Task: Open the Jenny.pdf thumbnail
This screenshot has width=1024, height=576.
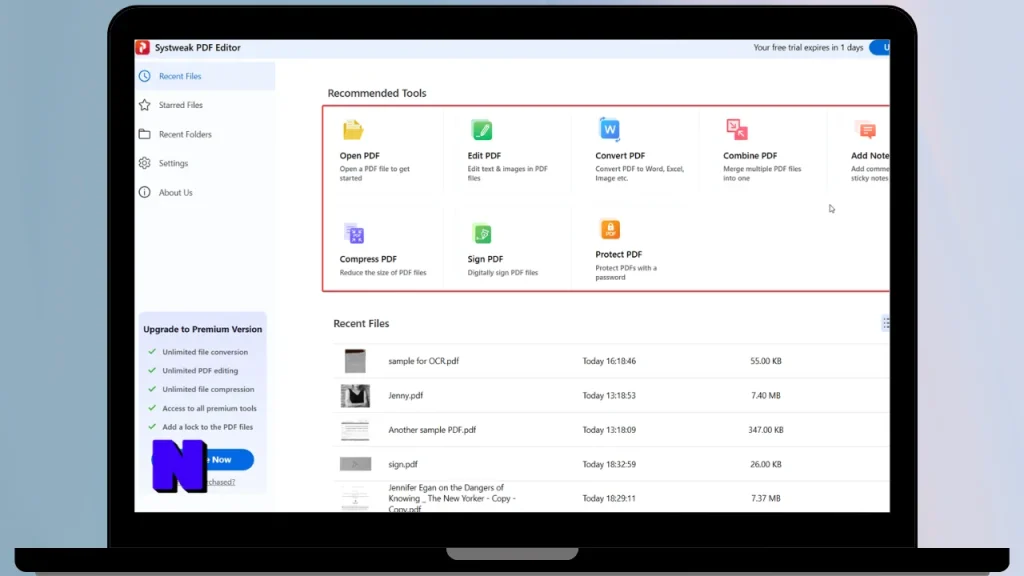Action: pyautogui.click(x=355, y=395)
